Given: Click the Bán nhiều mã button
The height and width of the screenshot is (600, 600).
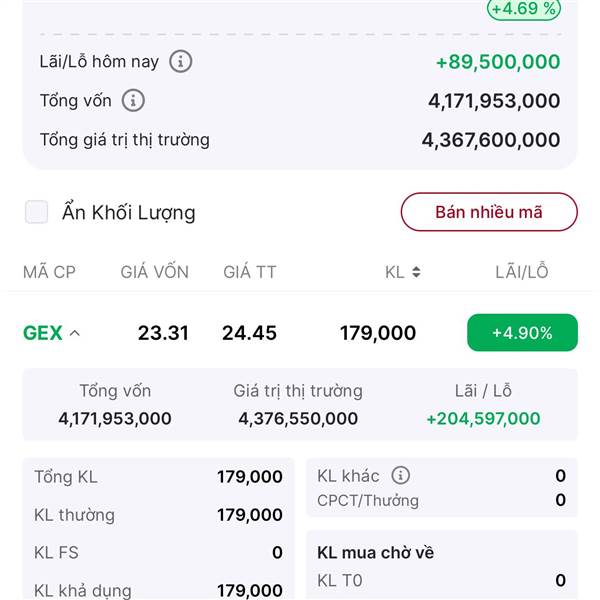Looking at the screenshot, I should tap(489, 212).
